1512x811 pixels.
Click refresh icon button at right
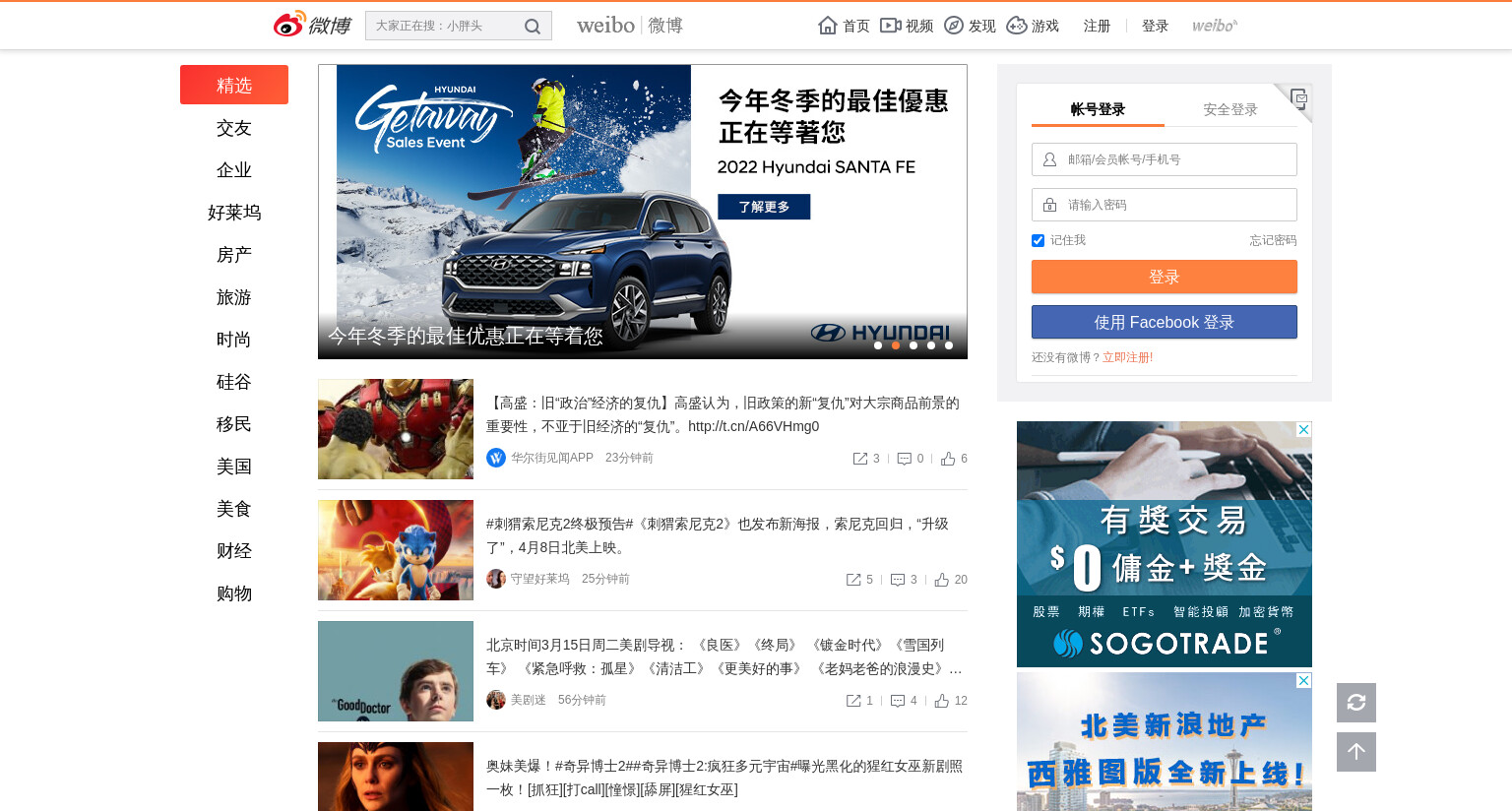pos(1356,703)
